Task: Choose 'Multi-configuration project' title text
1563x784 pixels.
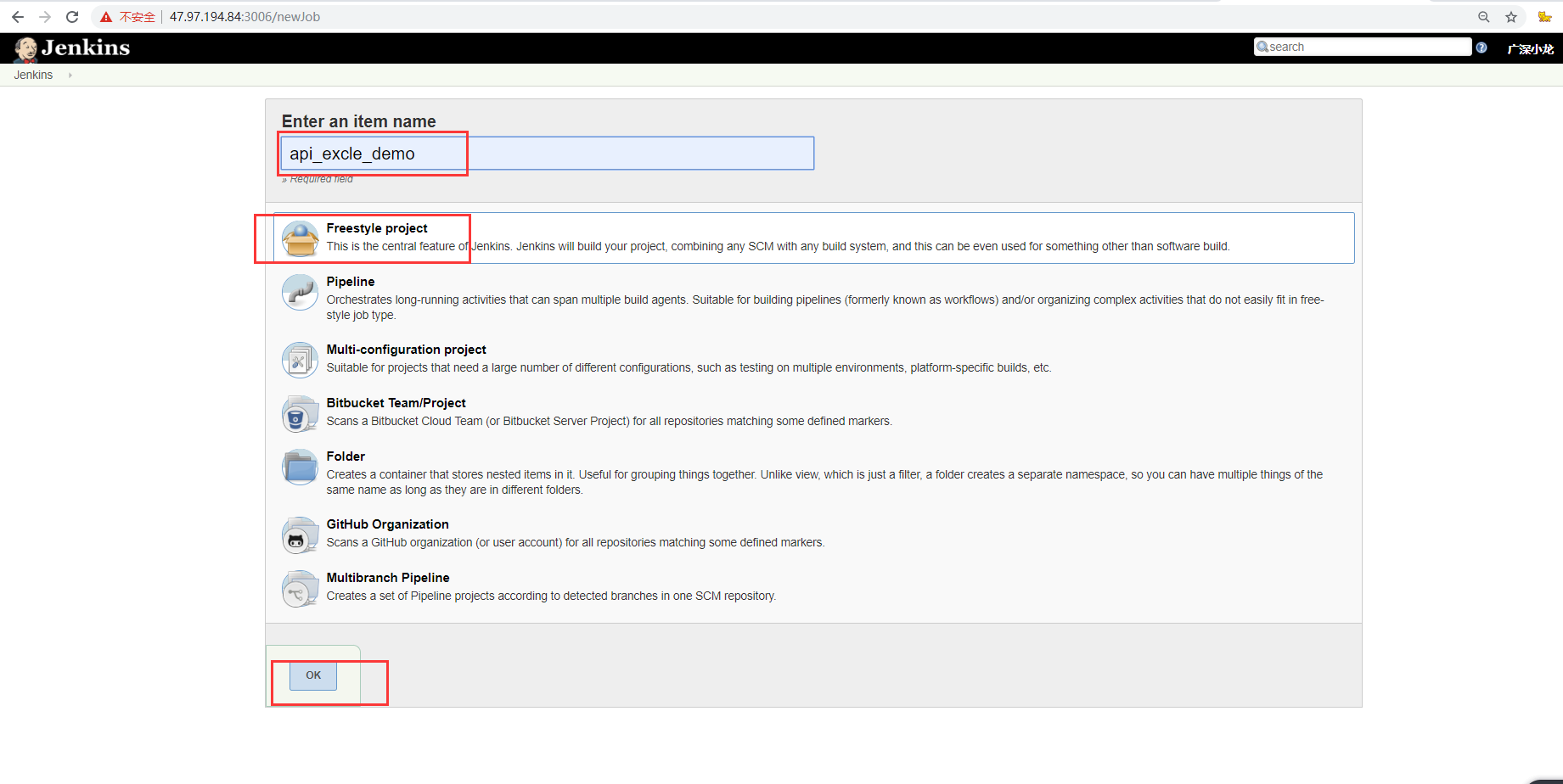Action: tap(407, 350)
